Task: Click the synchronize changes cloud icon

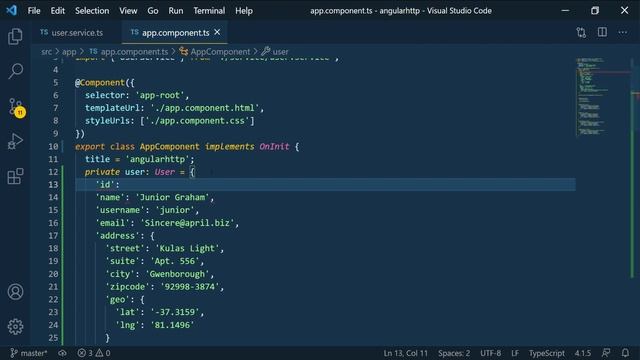Action: 62,353
